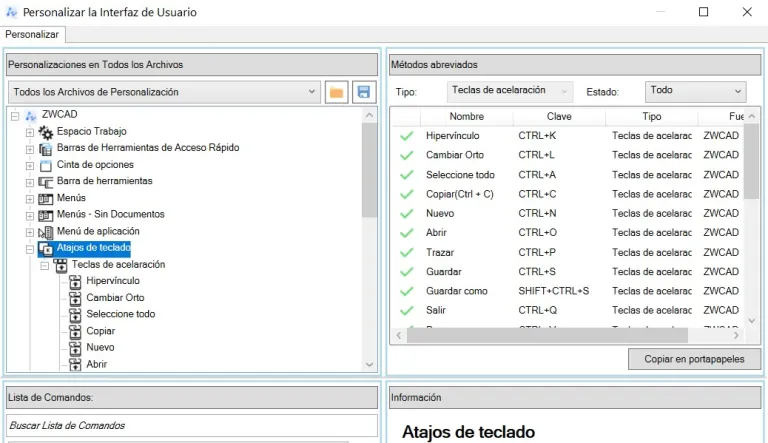
Task: Expand Barras de Herramientas de Acceso Rápido node
Action: 30,149
